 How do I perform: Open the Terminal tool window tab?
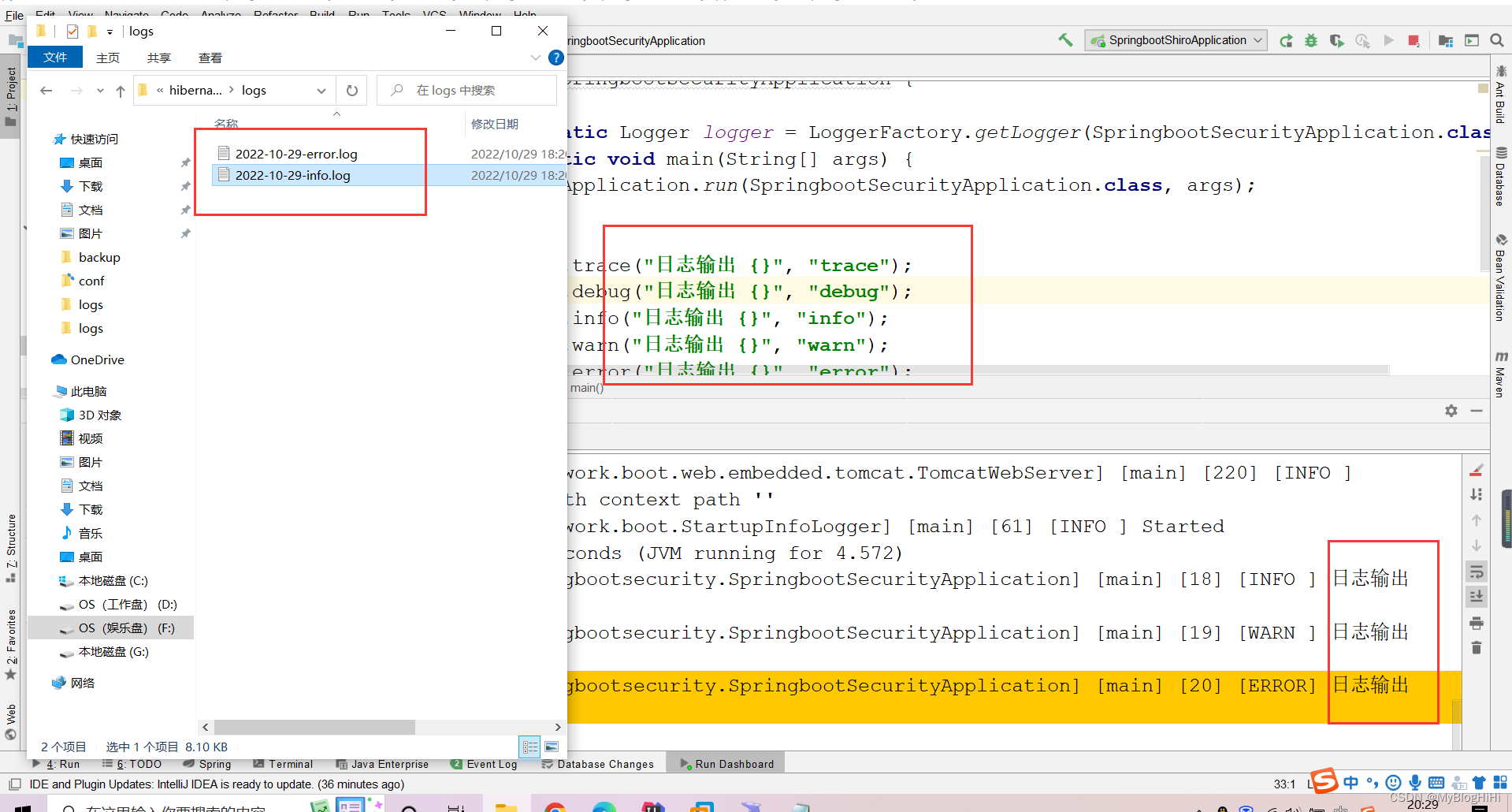pos(283,764)
